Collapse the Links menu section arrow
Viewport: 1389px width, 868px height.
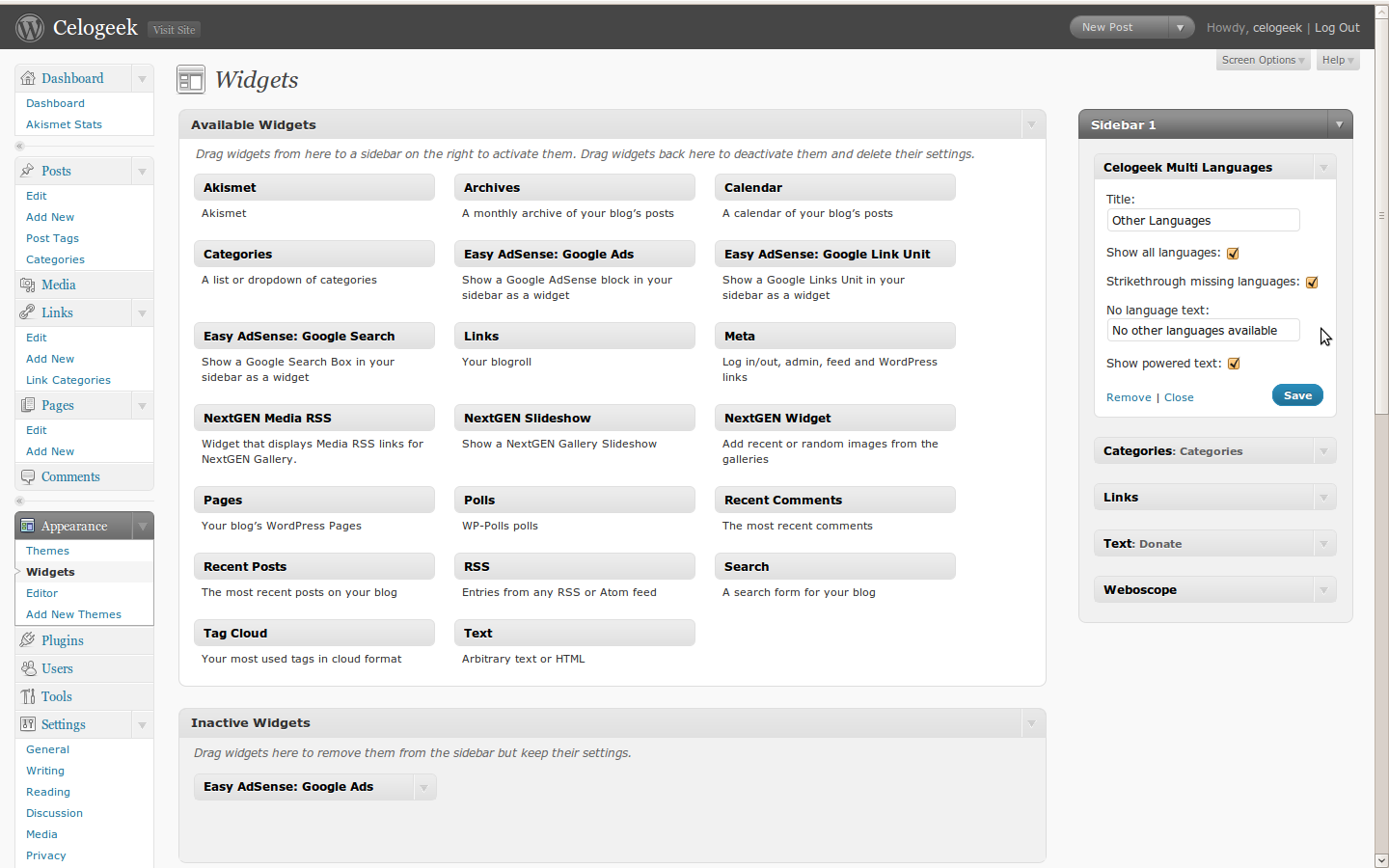tap(142, 312)
